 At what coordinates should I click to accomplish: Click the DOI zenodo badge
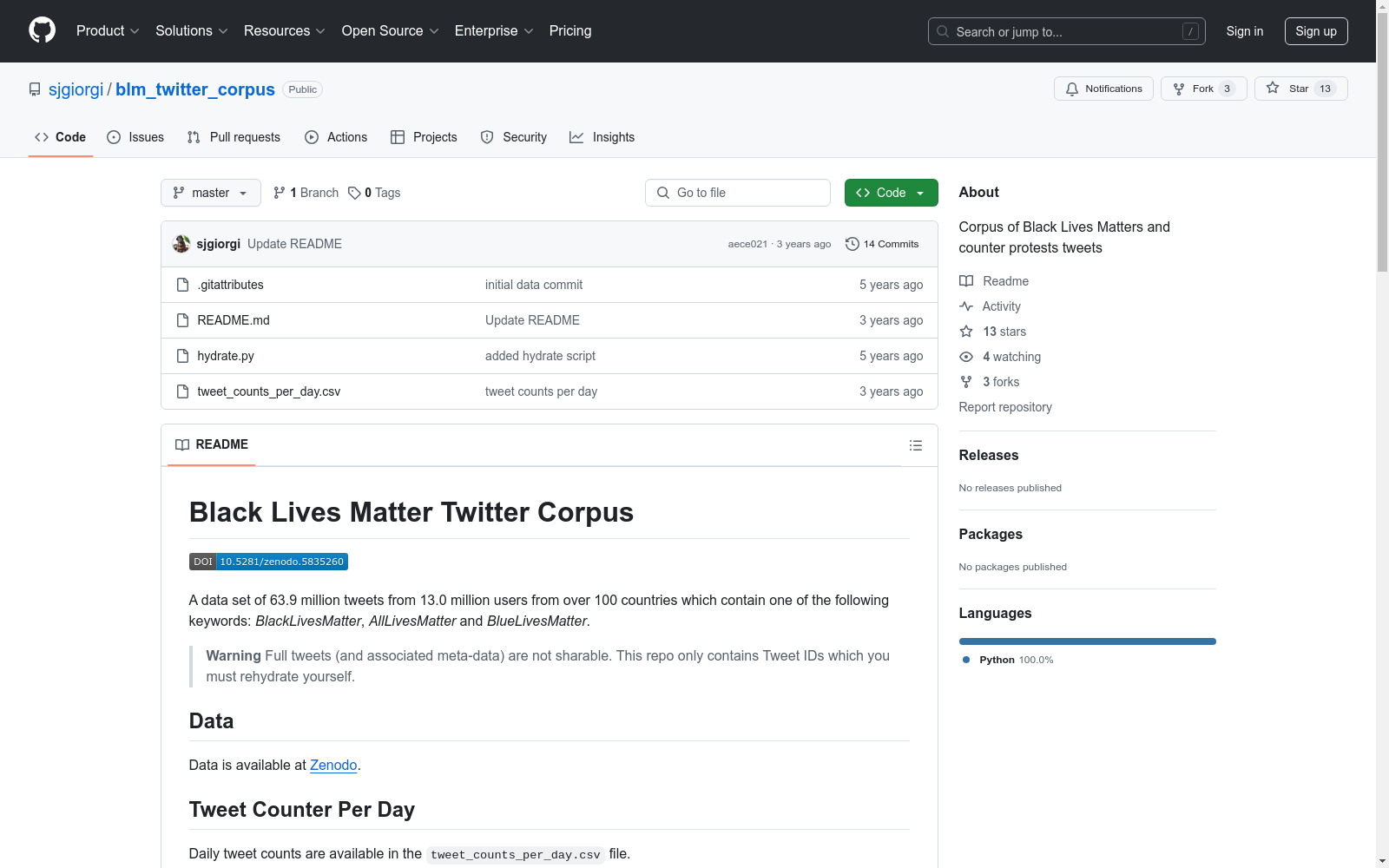(x=268, y=562)
